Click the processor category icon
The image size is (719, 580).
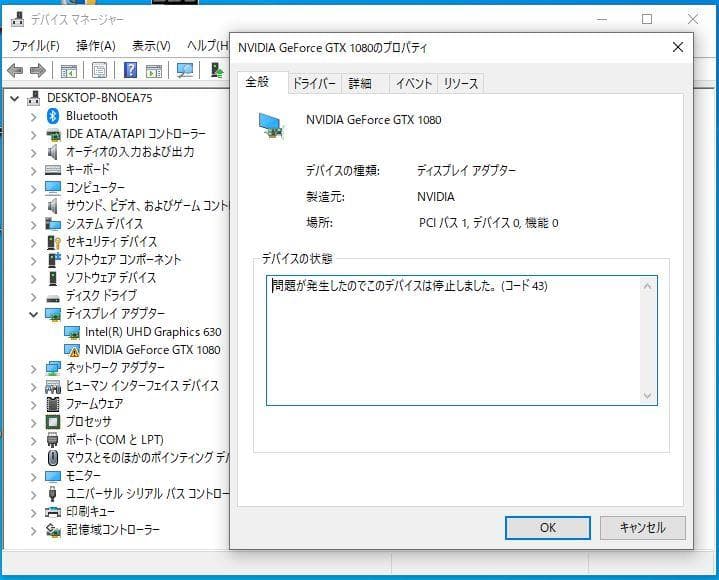[53, 422]
